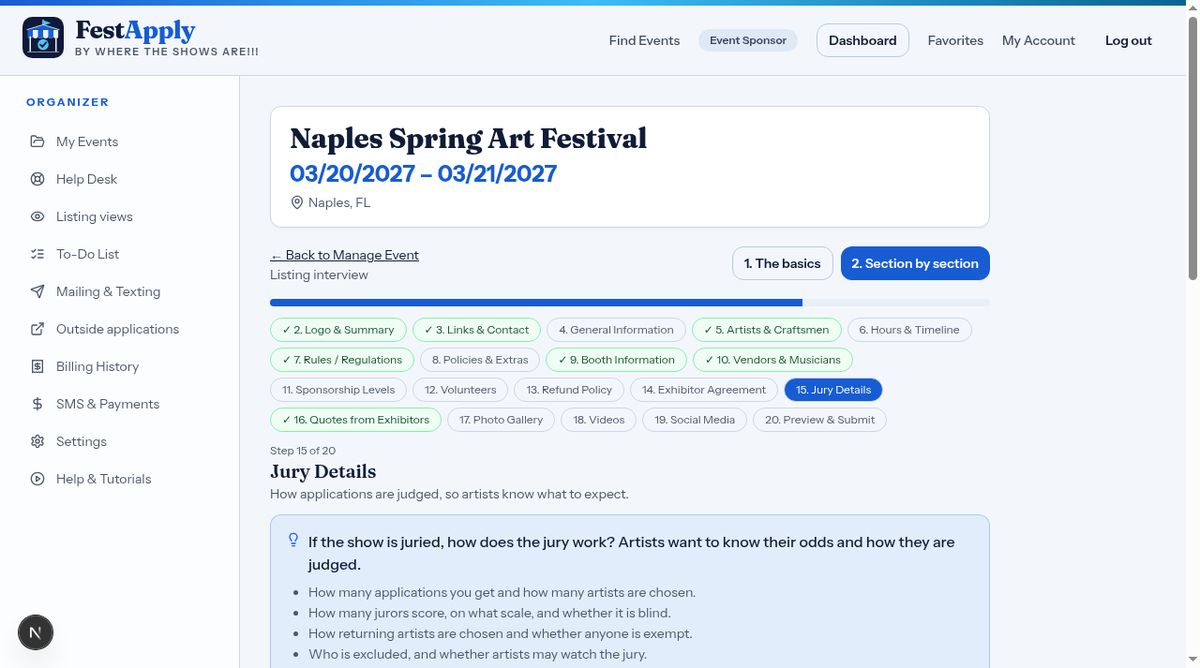The image size is (1200, 668).
Task: Select step 9. Booth Information
Action: [x=616, y=360]
